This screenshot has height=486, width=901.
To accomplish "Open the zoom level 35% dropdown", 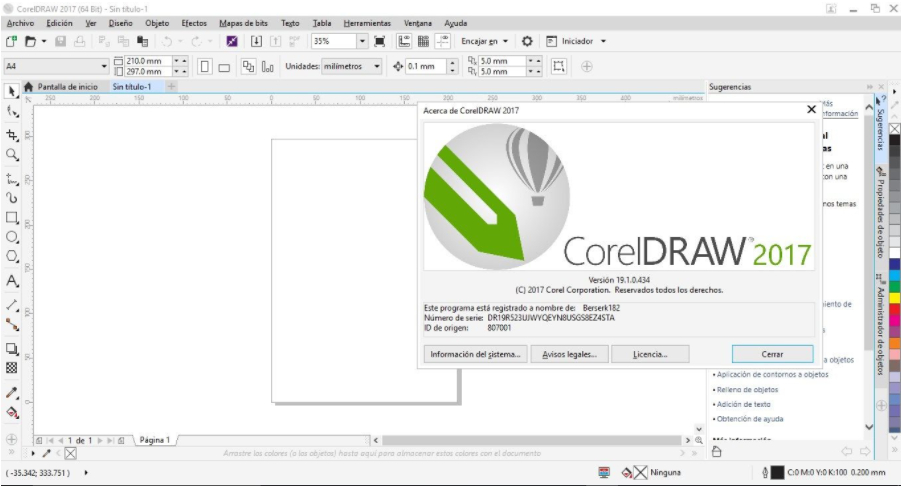I will [362, 41].
